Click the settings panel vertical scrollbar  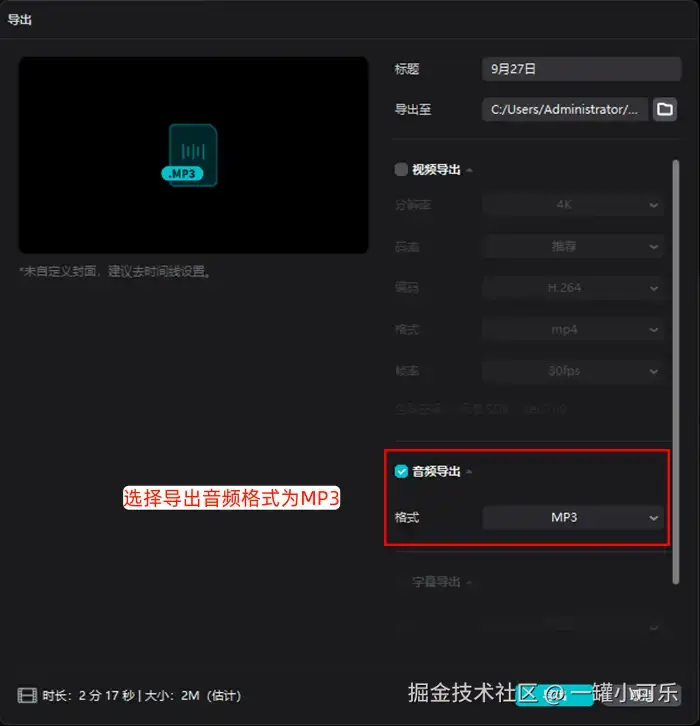click(676, 372)
